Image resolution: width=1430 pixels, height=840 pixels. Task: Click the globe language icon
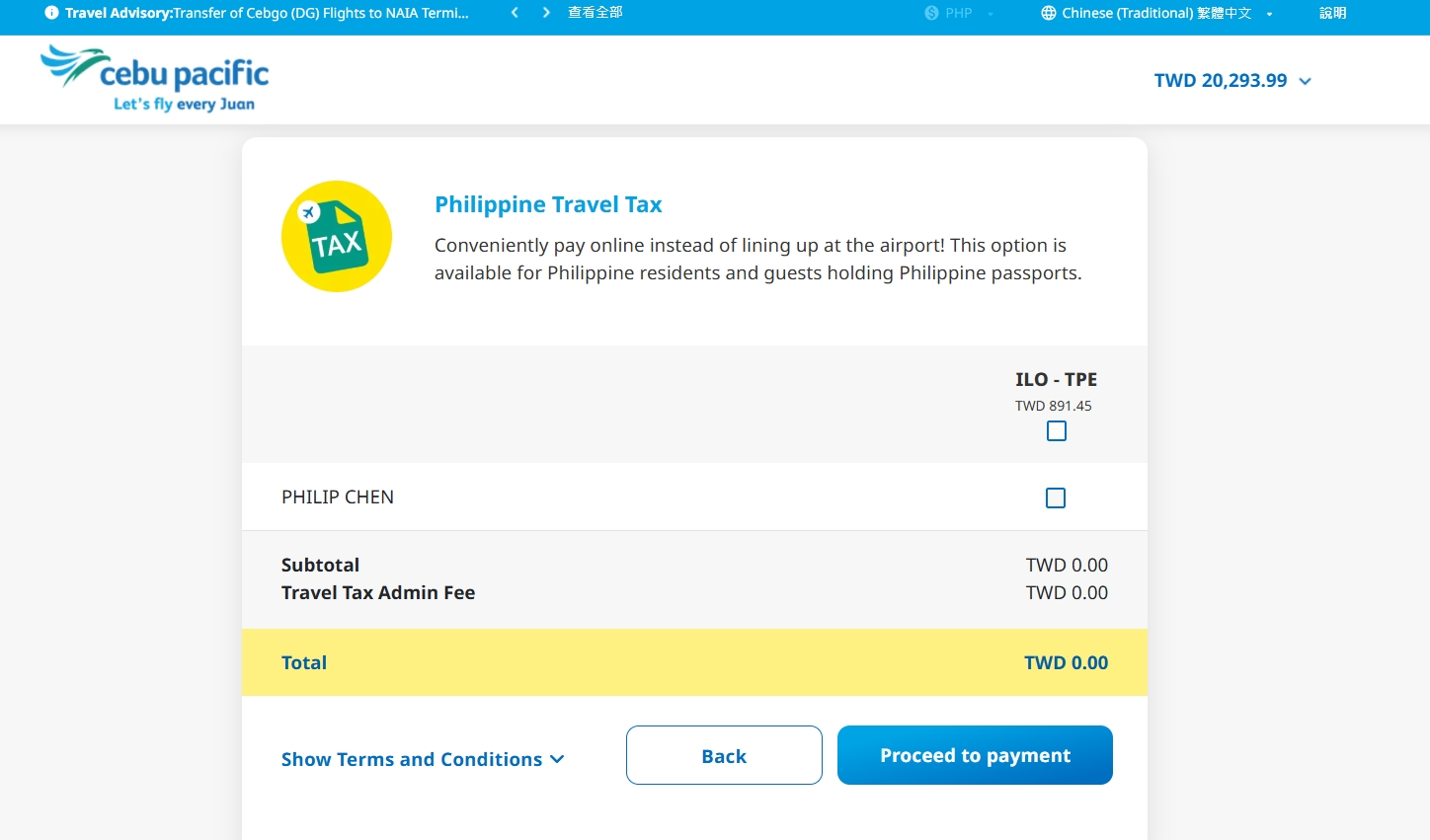tap(1049, 13)
